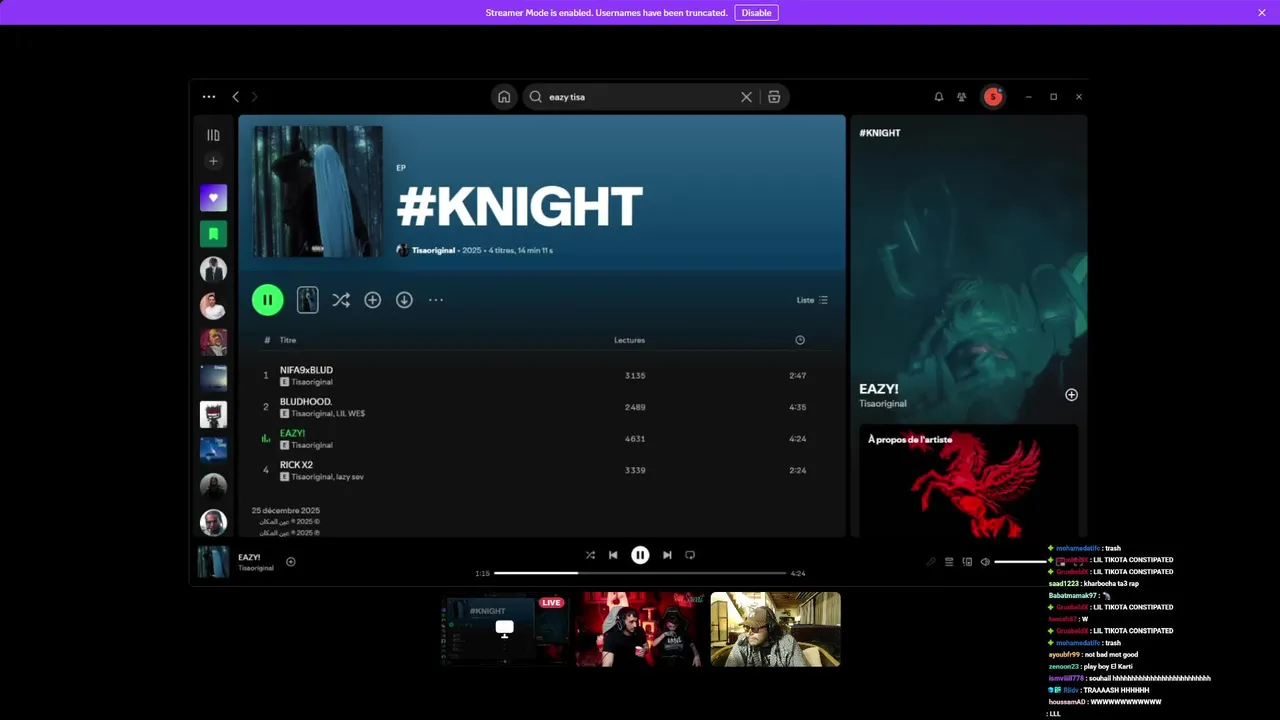Click the Lectures column header
This screenshot has width=1280, height=720.
coord(629,340)
